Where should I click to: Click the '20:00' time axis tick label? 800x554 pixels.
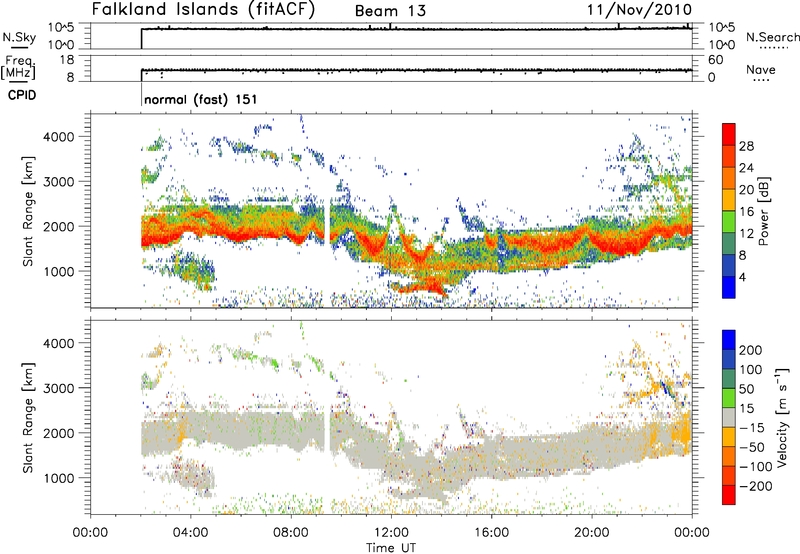tap(591, 533)
